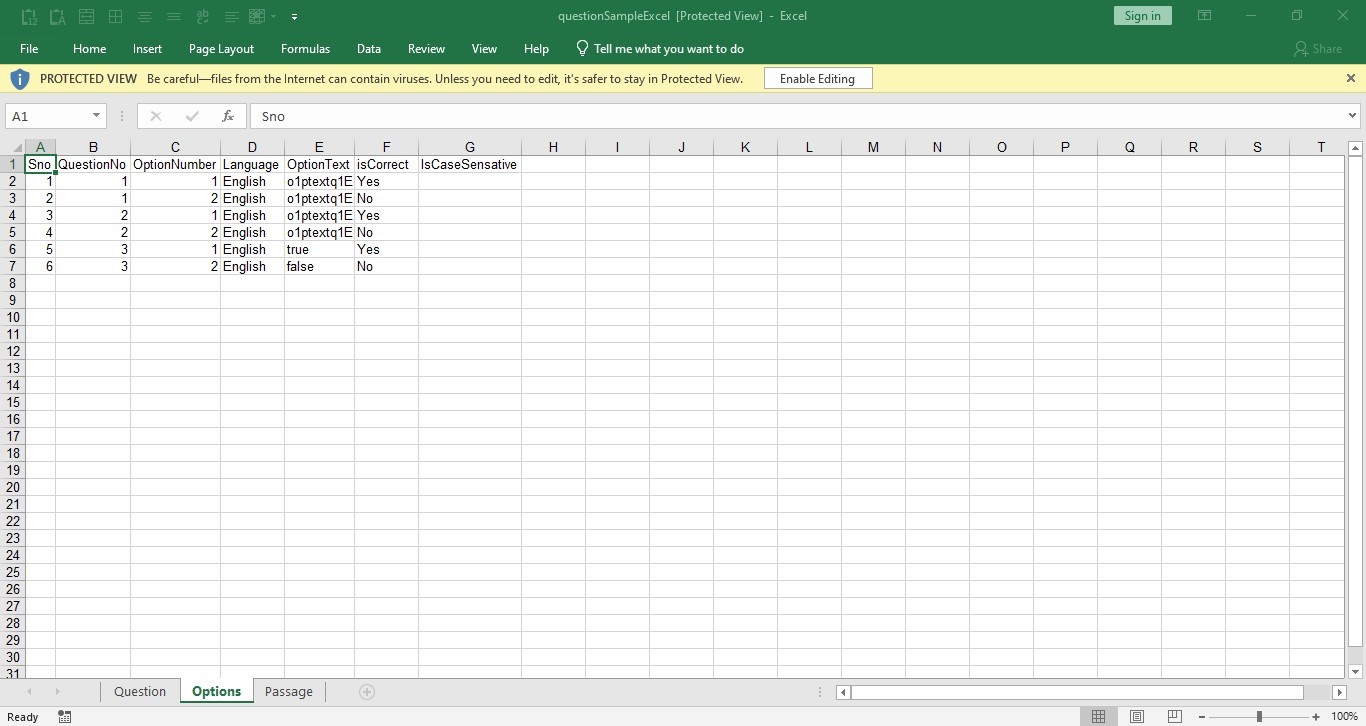Click the Insert Function fx icon
Screen dimensions: 1366x726
[228, 116]
